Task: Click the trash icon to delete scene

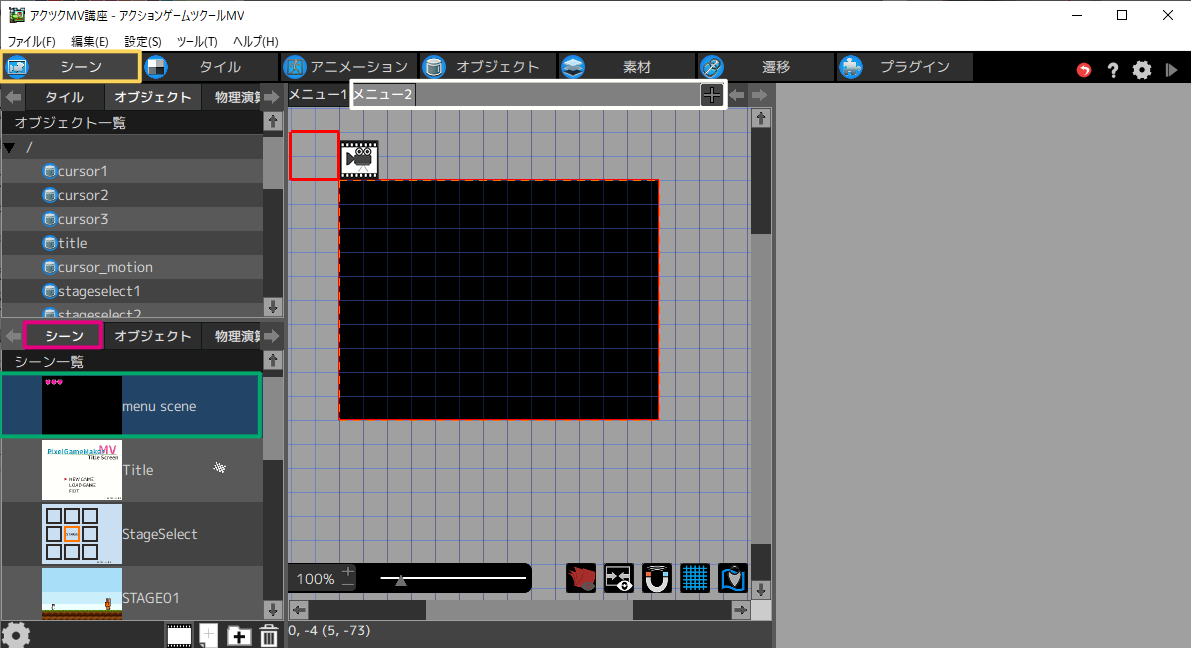Action: [269, 635]
